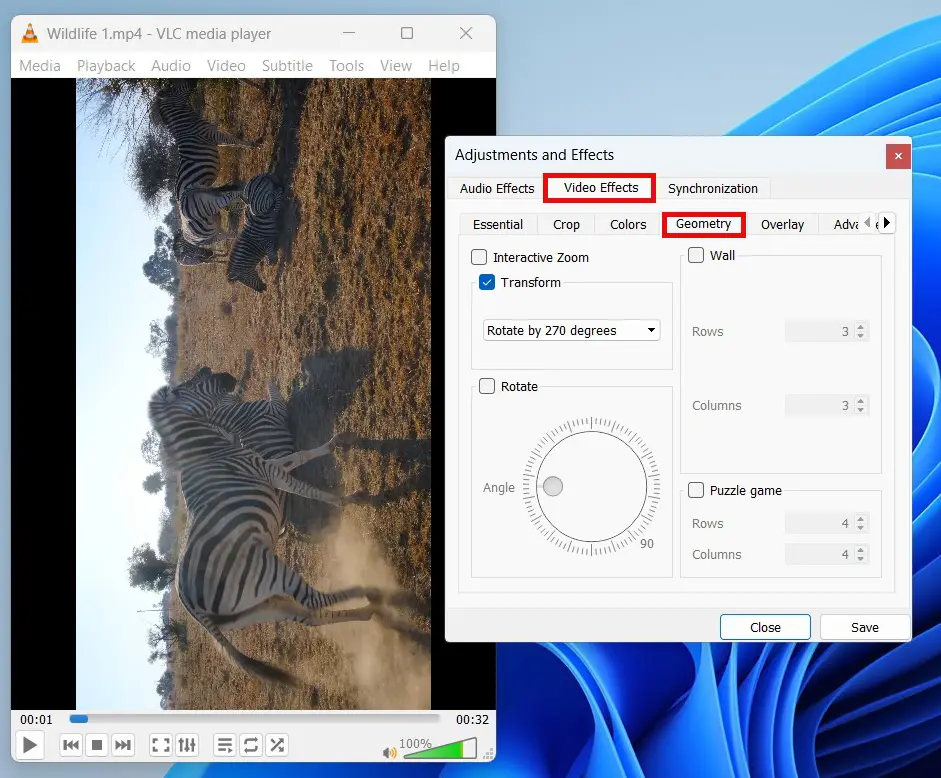This screenshot has width=941, height=778.
Task: Open the extended settings panel
Action: [187, 745]
